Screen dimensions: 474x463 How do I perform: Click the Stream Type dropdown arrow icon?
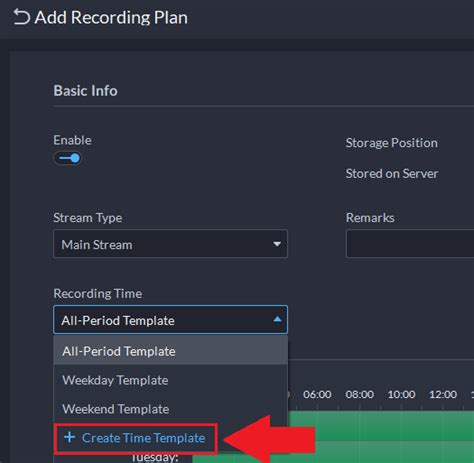pos(277,244)
